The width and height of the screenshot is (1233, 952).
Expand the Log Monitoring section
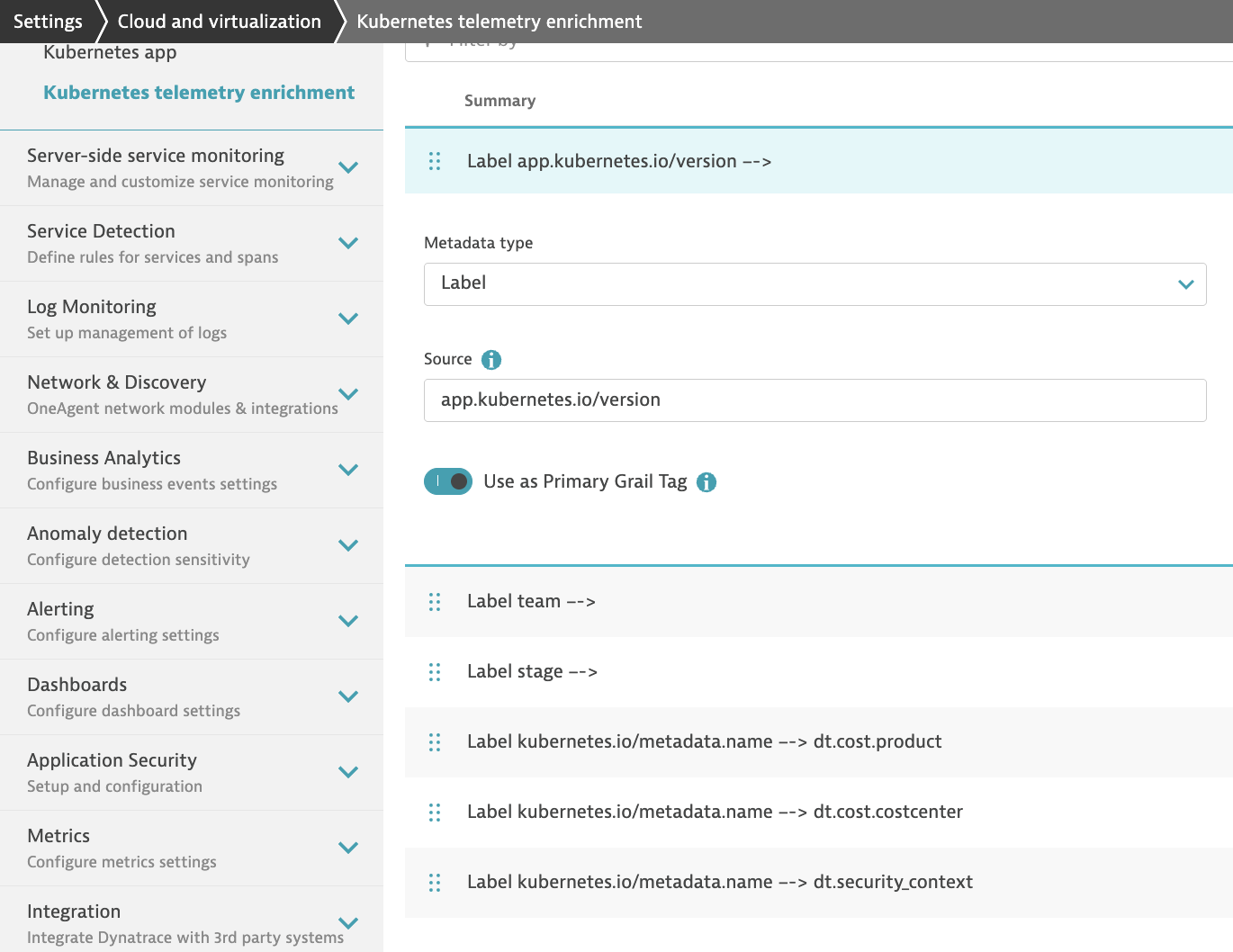[x=347, y=319]
